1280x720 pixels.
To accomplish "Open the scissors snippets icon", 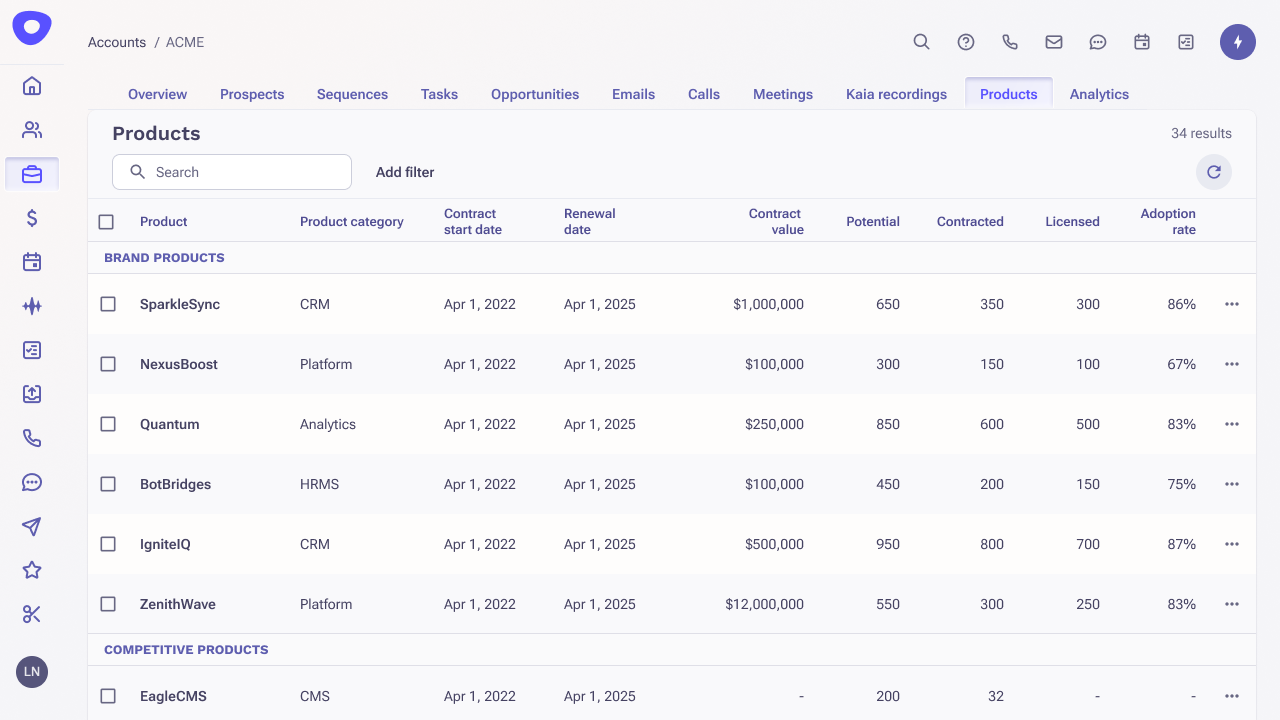I will click(x=31, y=615).
